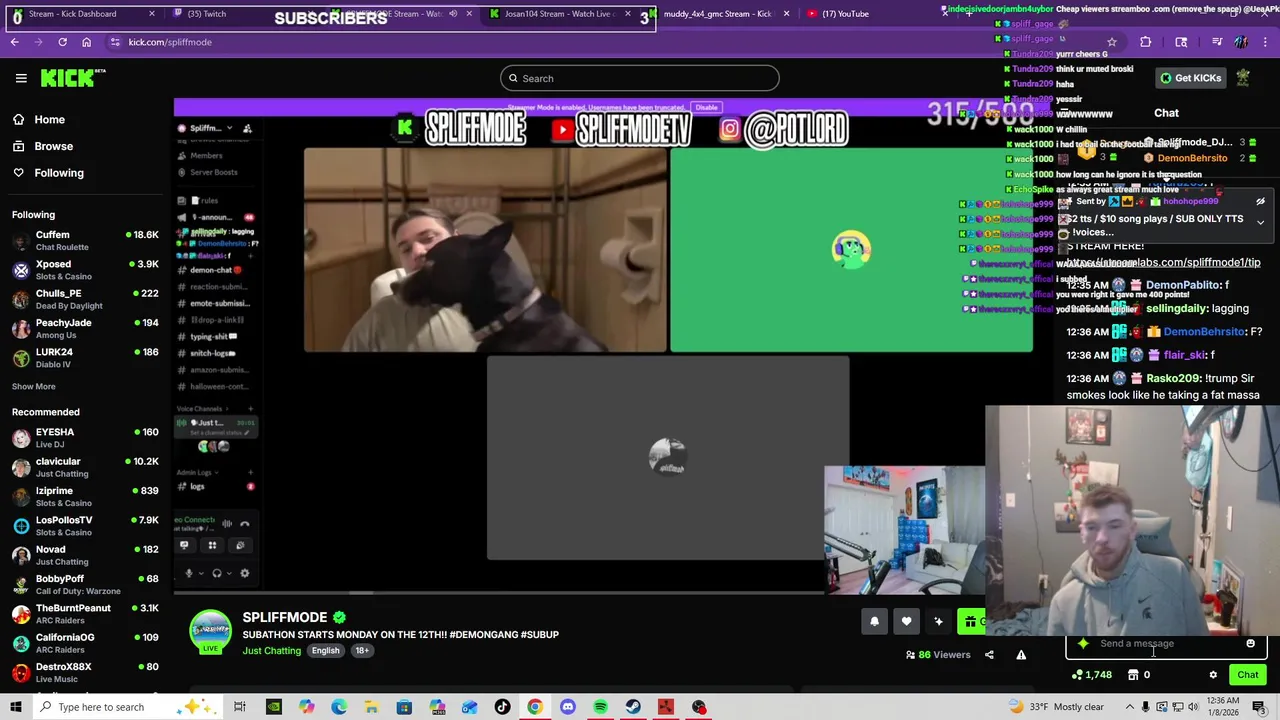Open Xposed channel from Following list
Image resolution: width=1280 pixels, height=720 pixels.
point(85,270)
